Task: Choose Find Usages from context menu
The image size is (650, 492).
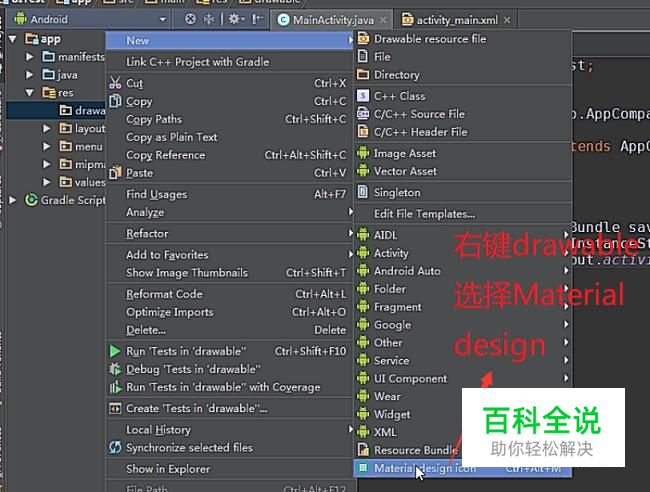Action: tap(230, 194)
